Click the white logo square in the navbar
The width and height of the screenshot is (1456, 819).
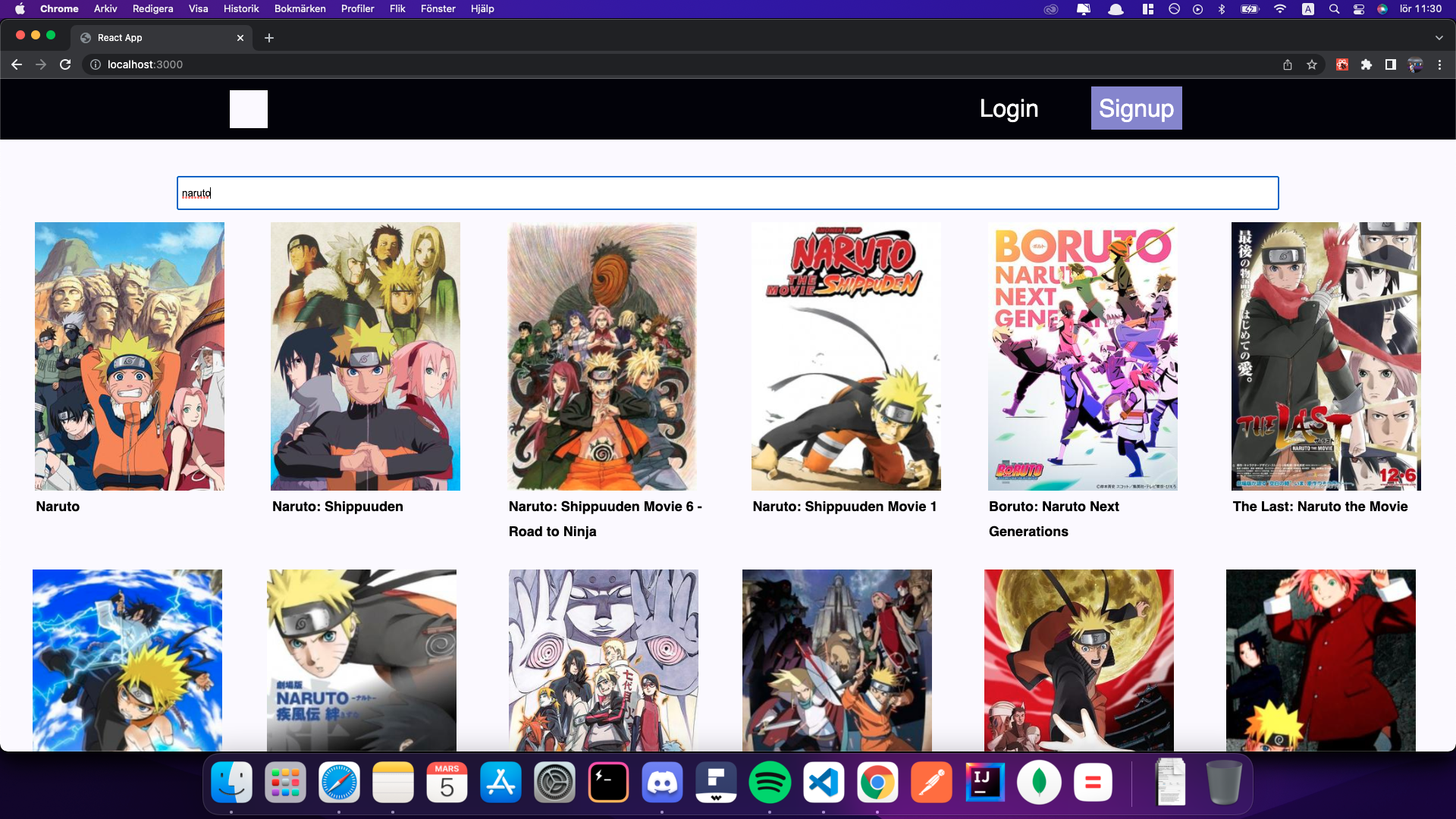pos(249,109)
